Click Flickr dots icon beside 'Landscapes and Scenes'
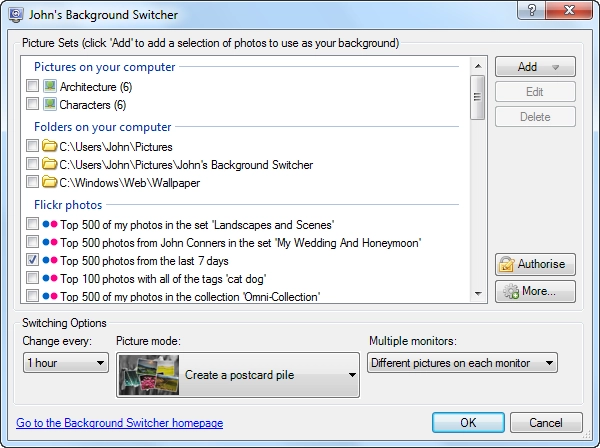The width and height of the screenshot is (600, 448). pos(50,224)
